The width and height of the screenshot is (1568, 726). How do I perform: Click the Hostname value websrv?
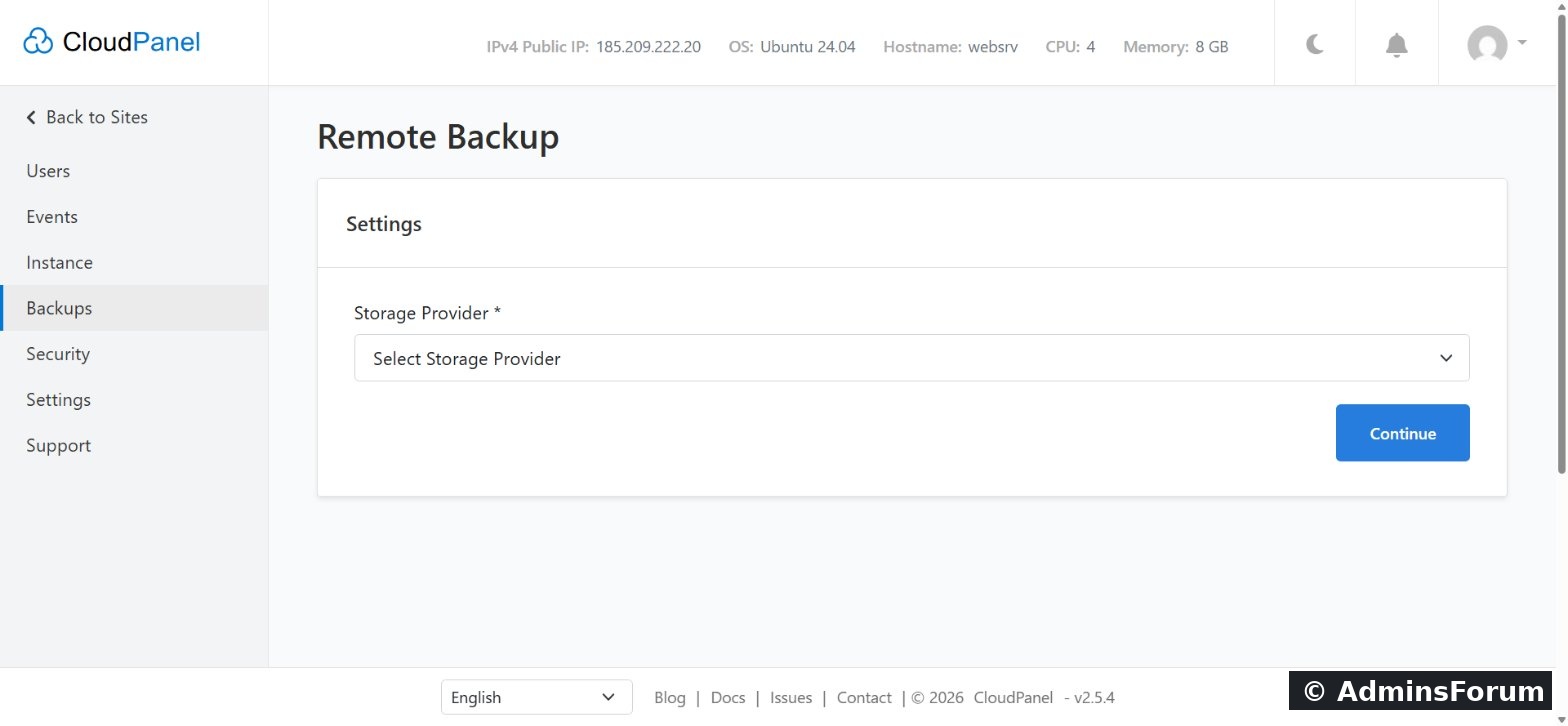993,47
